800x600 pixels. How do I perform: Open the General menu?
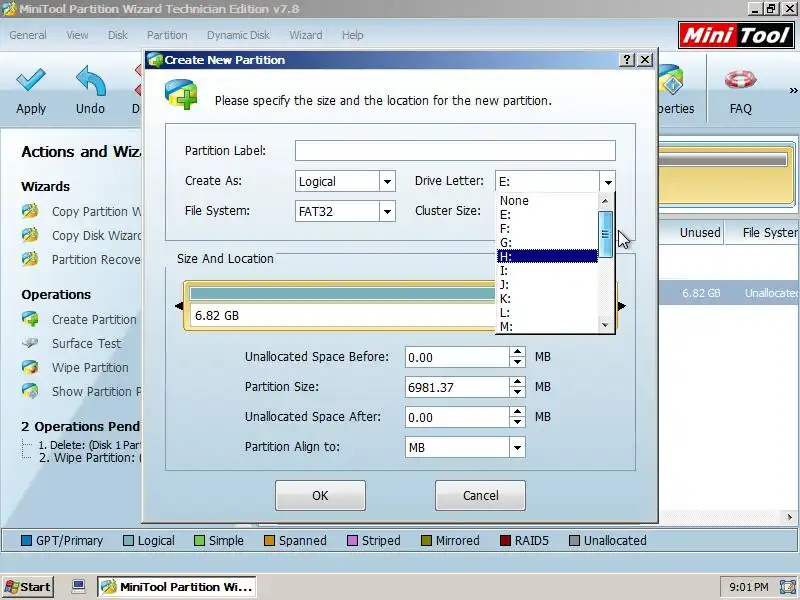tap(28, 35)
